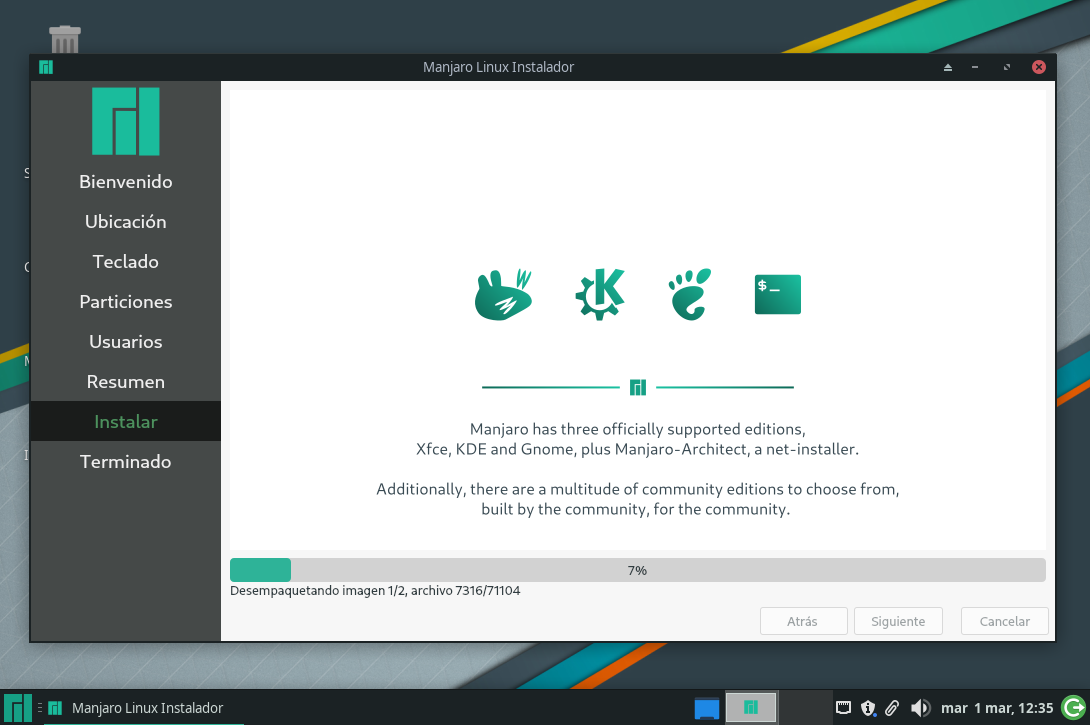Click the Siguiente button

click(x=897, y=620)
